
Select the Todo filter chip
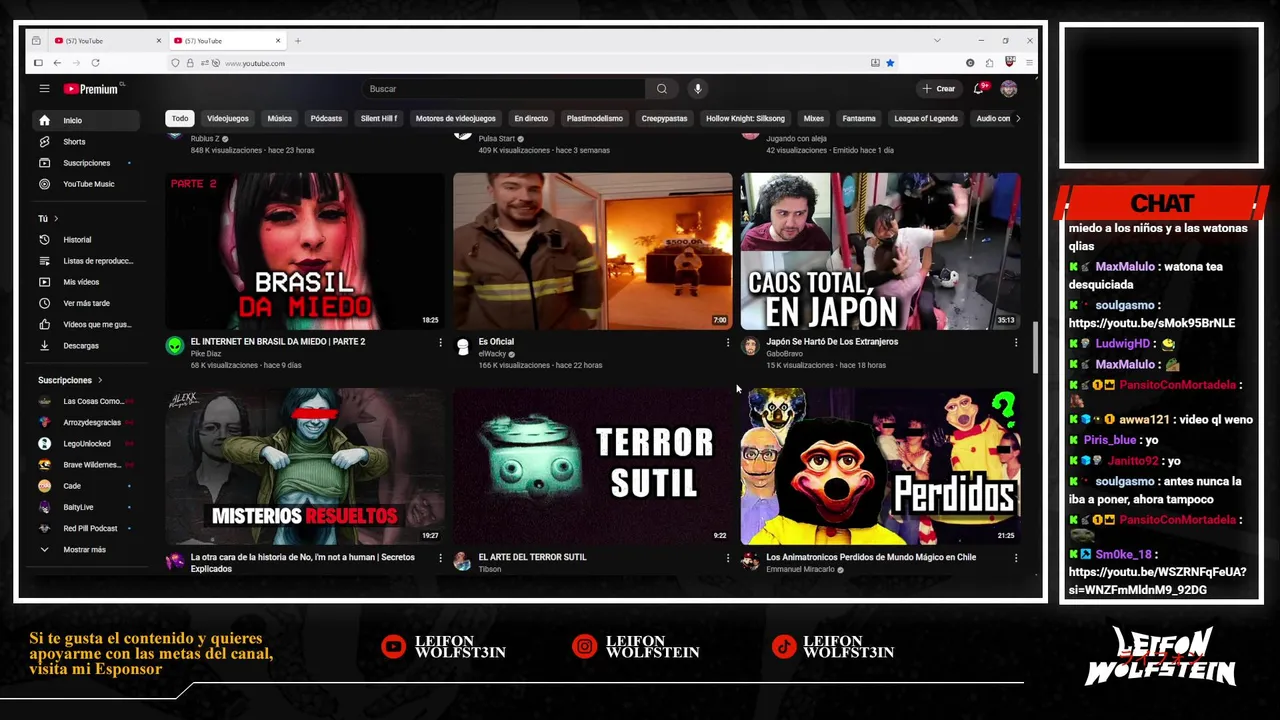coord(180,118)
